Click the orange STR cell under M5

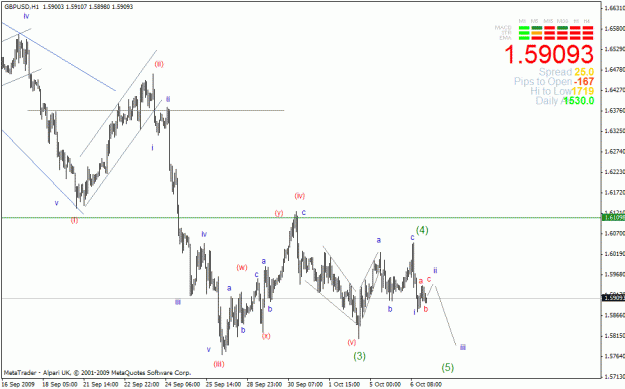click(x=537, y=33)
